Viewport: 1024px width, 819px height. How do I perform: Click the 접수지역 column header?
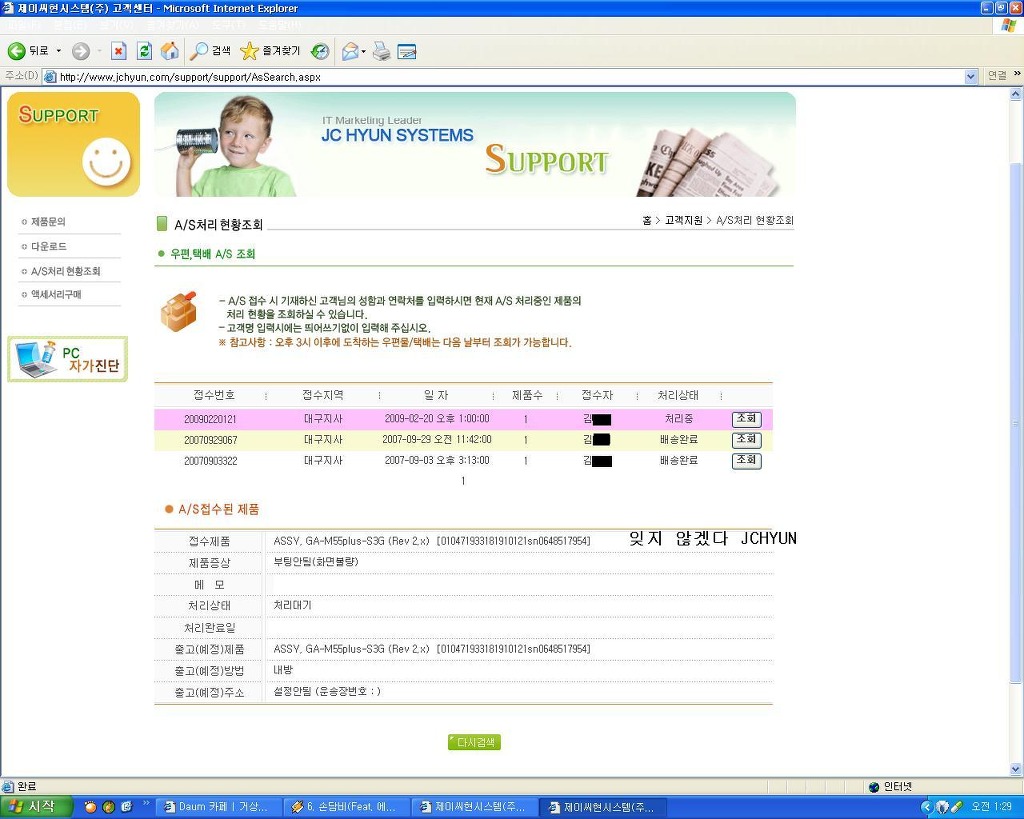323,395
